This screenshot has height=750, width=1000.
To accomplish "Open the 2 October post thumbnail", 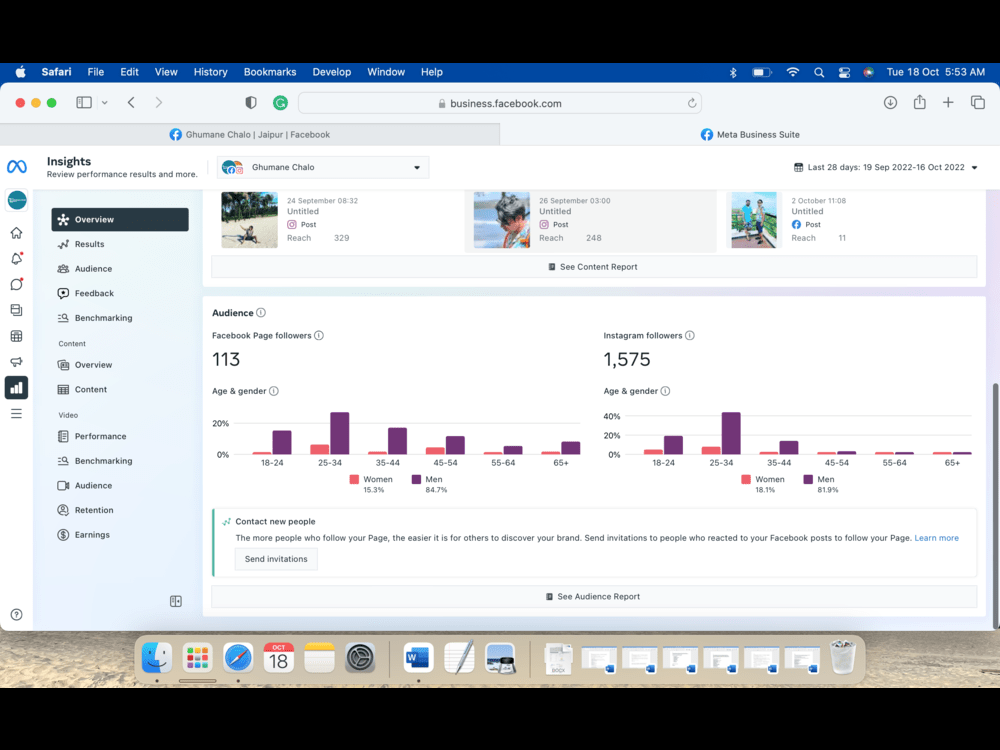I will click(754, 219).
